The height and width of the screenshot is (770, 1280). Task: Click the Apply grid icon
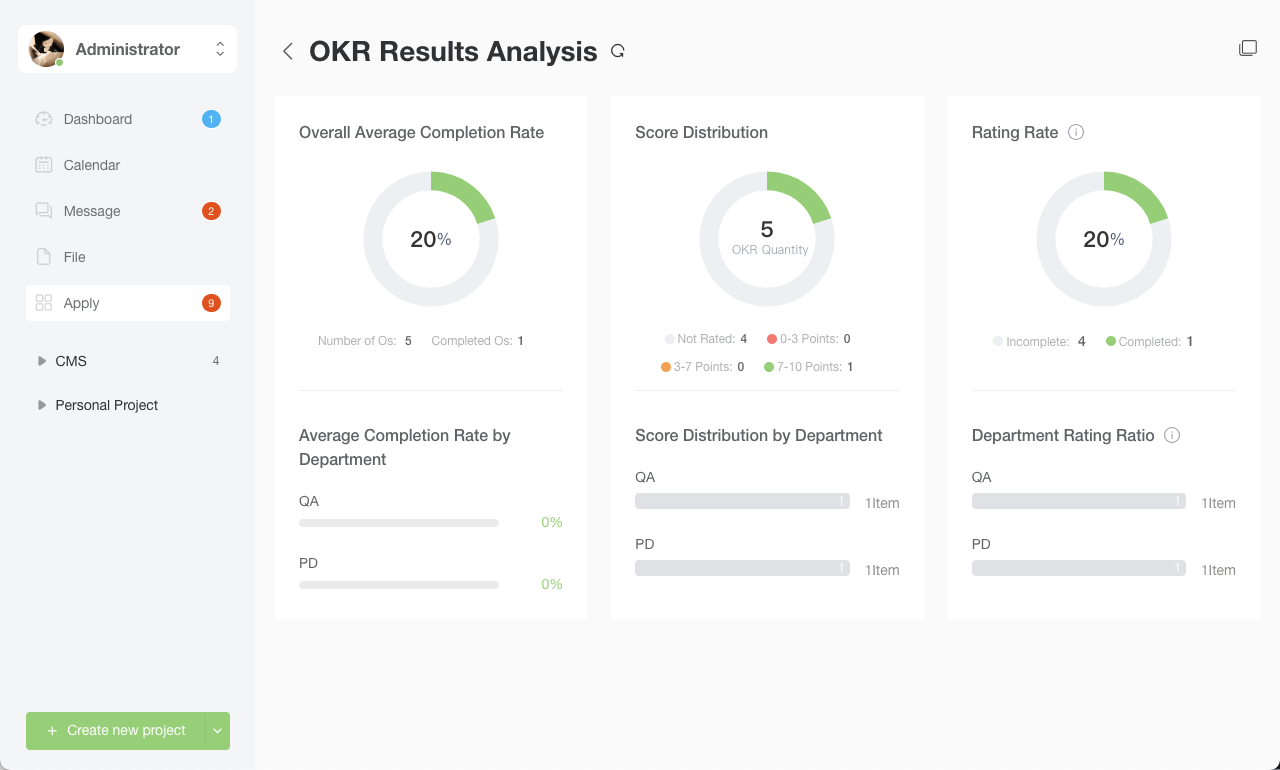(43, 303)
